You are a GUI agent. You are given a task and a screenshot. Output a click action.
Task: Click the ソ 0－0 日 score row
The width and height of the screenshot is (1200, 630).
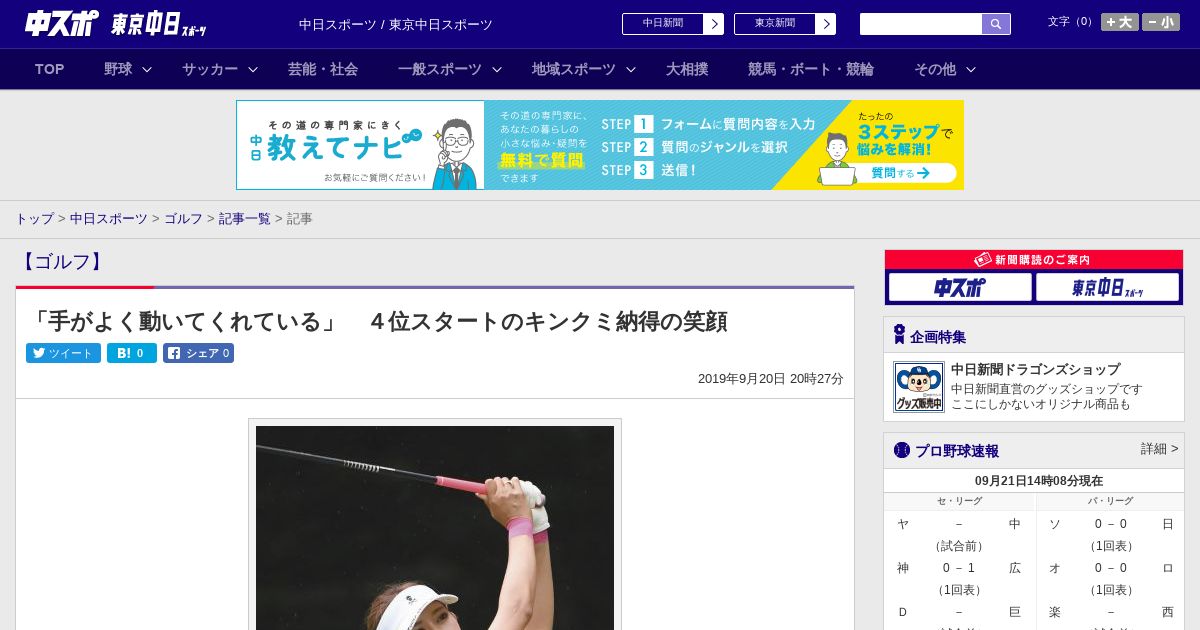tap(1111, 524)
